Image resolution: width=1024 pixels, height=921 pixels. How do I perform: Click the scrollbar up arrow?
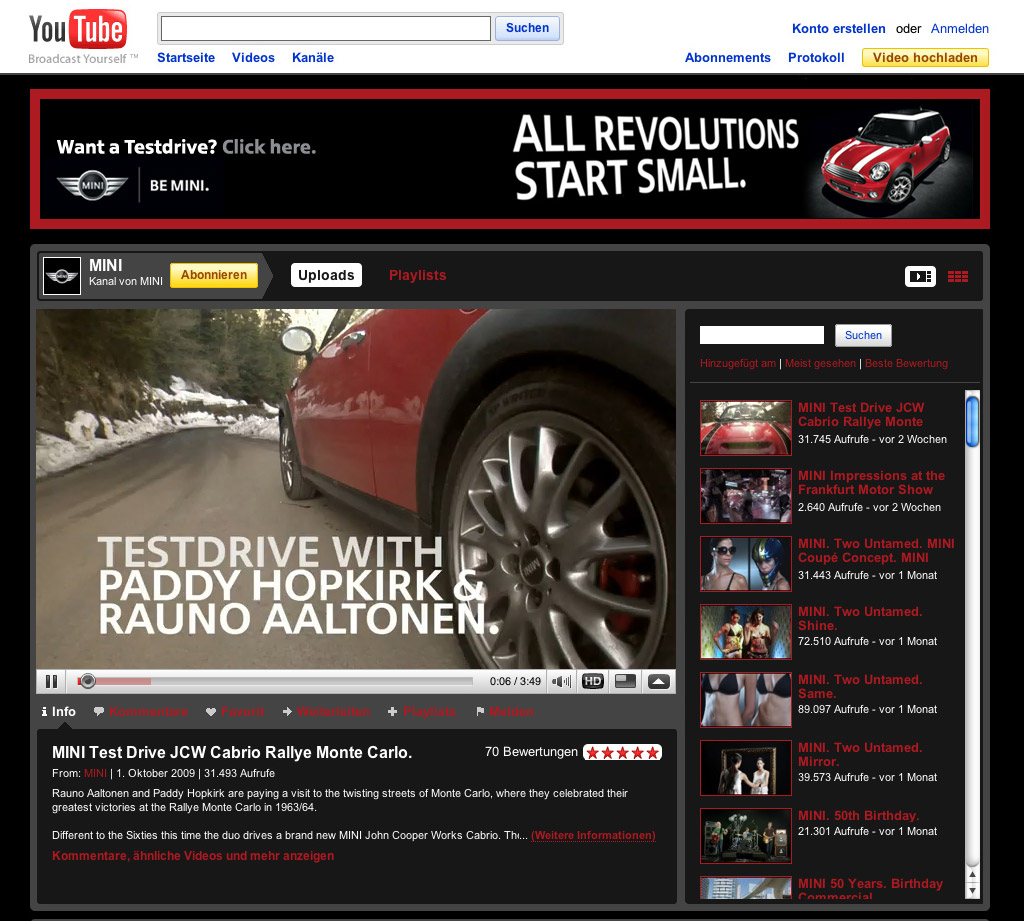tap(972, 874)
